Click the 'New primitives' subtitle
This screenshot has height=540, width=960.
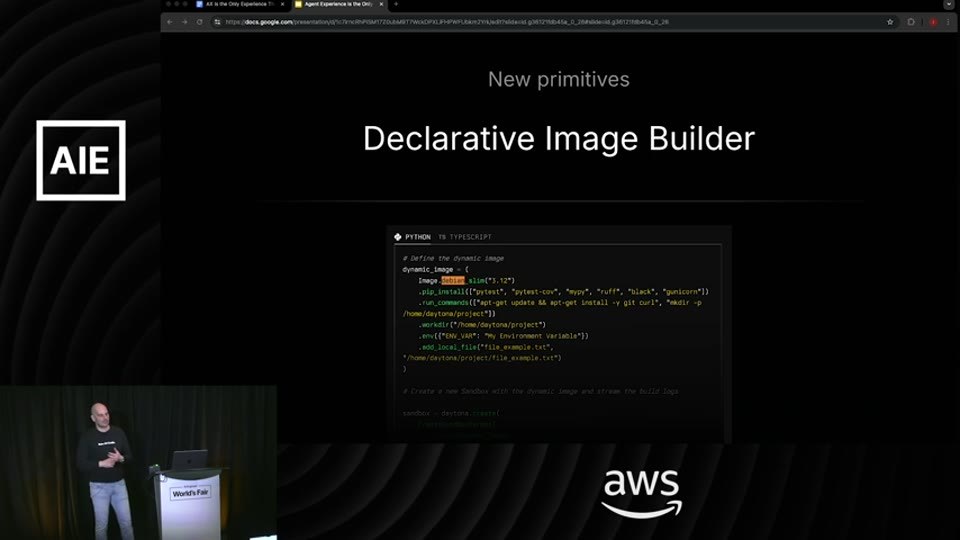pos(558,80)
